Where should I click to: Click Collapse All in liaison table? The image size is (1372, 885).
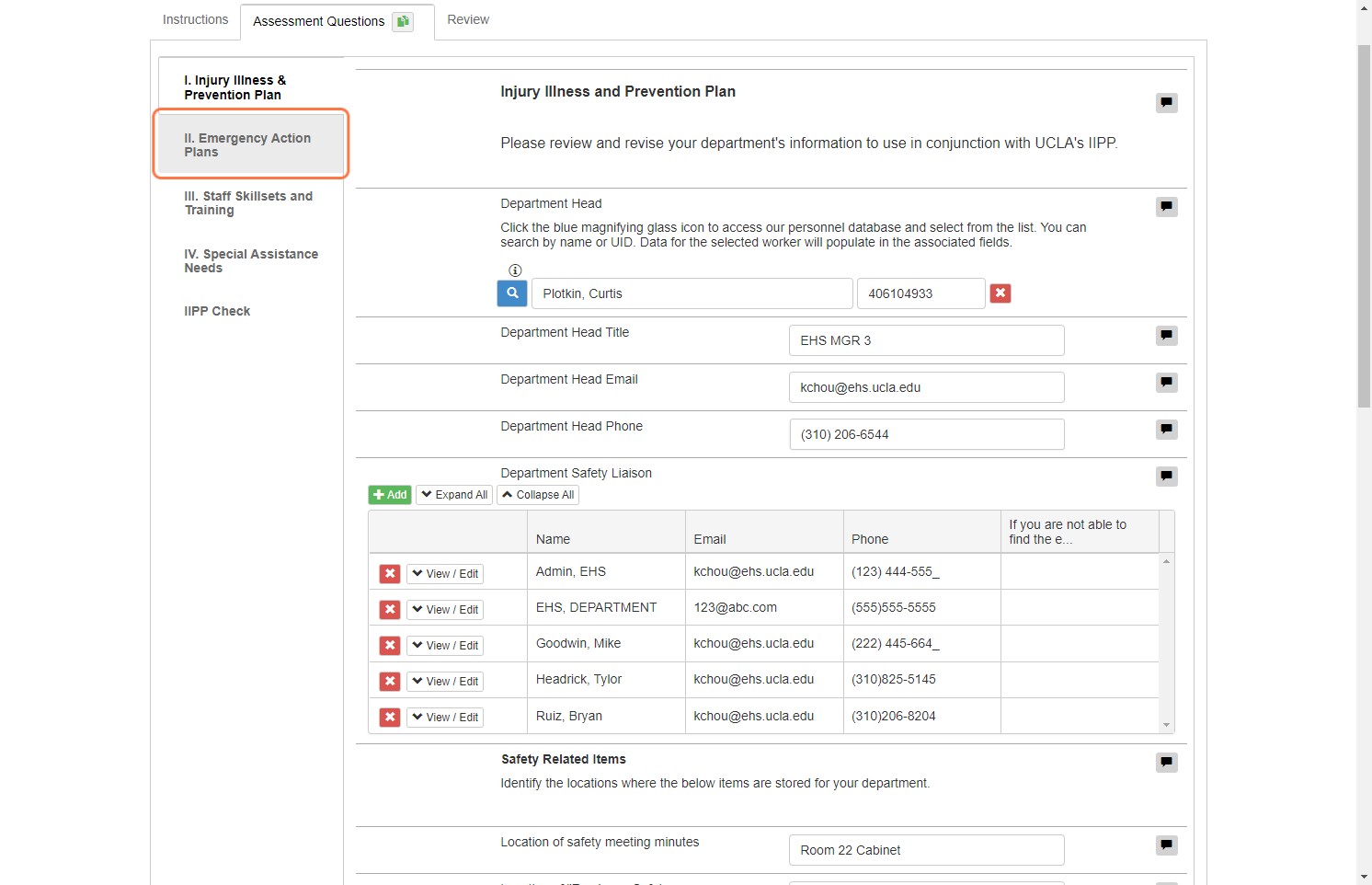tap(538, 495)
